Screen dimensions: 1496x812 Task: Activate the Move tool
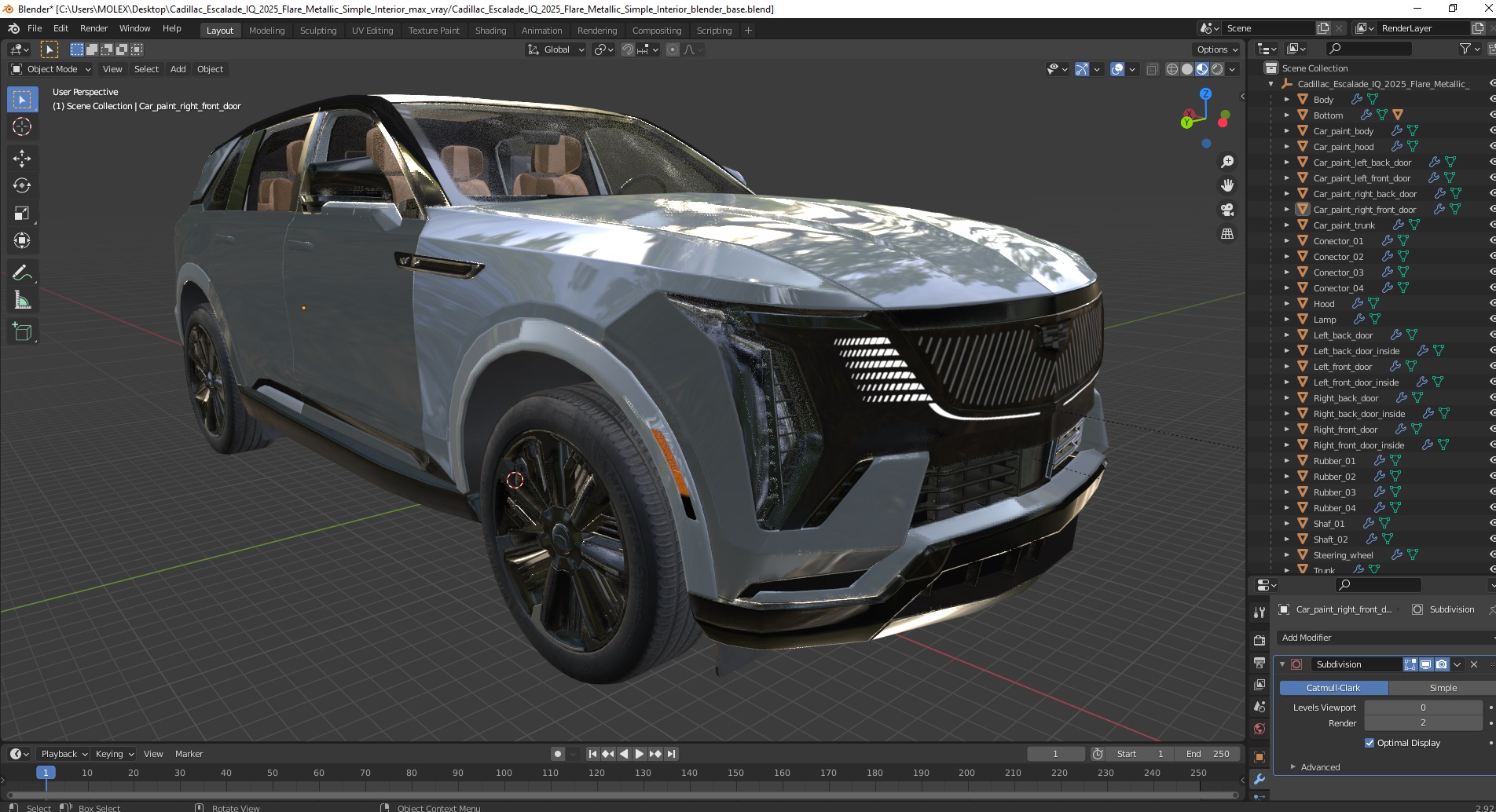click(x=22, y=159)
